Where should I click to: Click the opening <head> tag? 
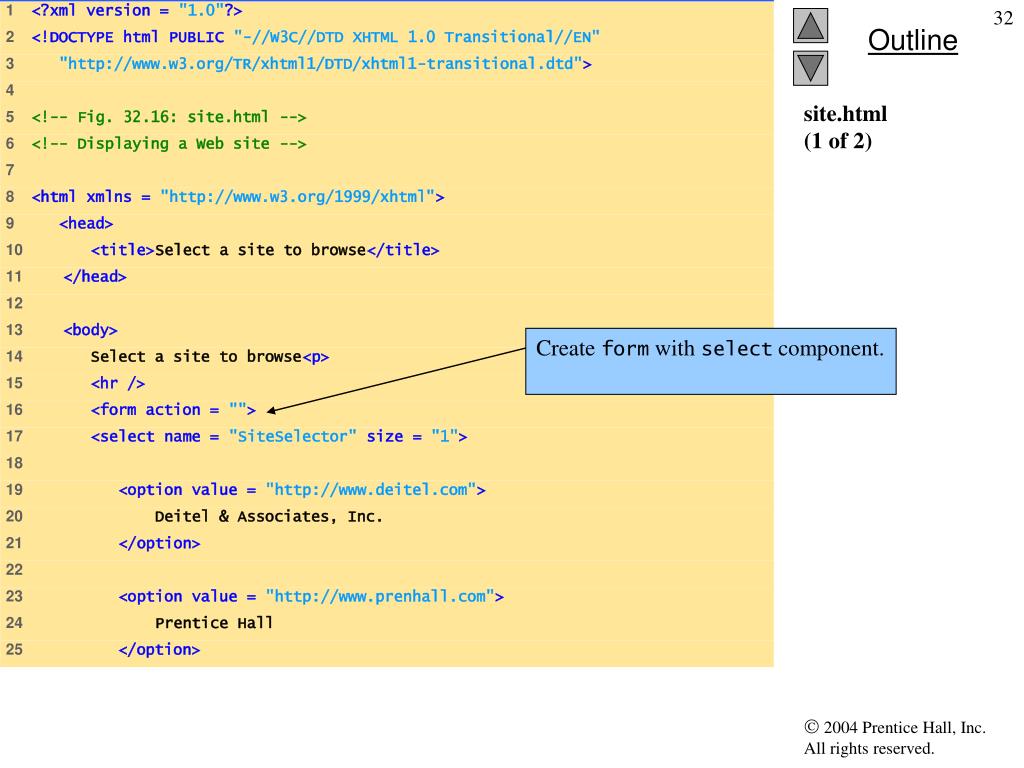coord(86,223)
